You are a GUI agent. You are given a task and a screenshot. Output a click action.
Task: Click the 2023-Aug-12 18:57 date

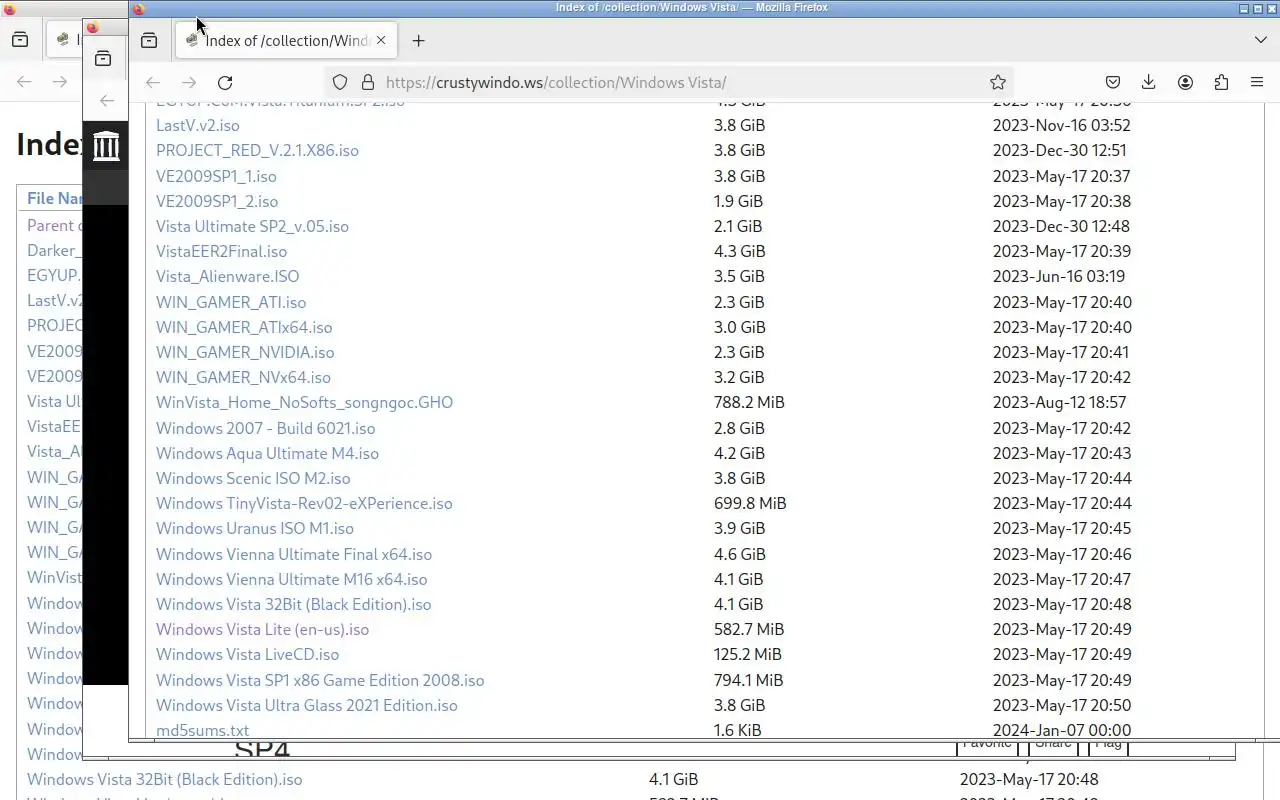pyautogui.click(x=1059, y=402)
